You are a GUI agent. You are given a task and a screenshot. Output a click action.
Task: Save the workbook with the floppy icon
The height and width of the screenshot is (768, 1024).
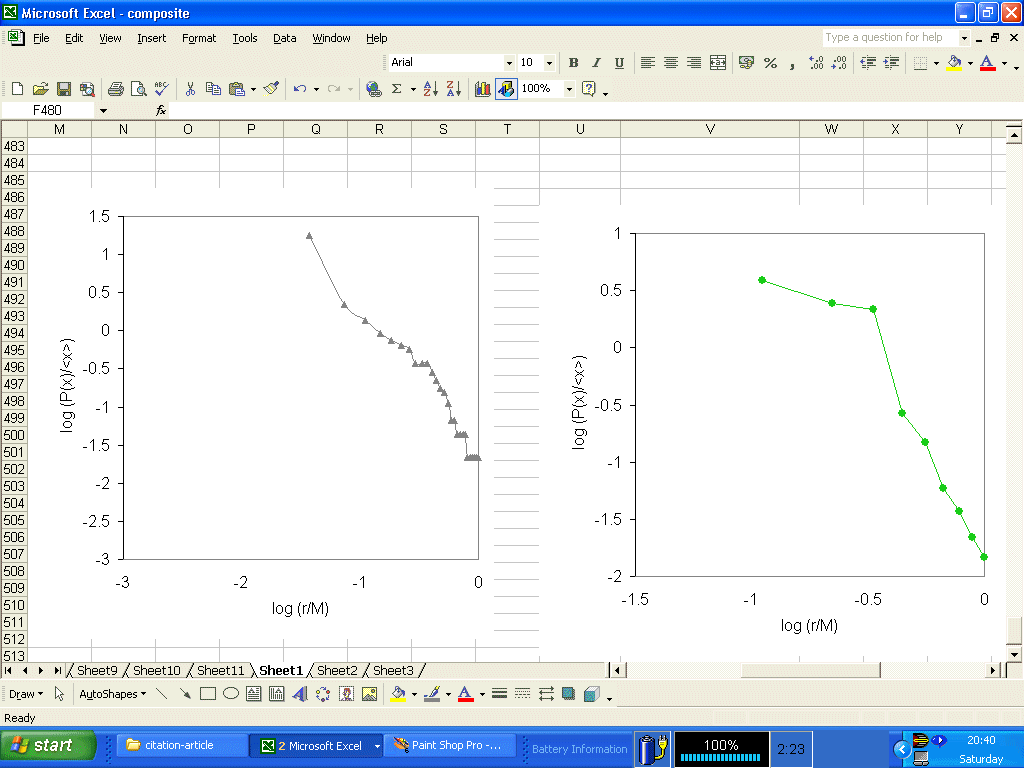63,89
